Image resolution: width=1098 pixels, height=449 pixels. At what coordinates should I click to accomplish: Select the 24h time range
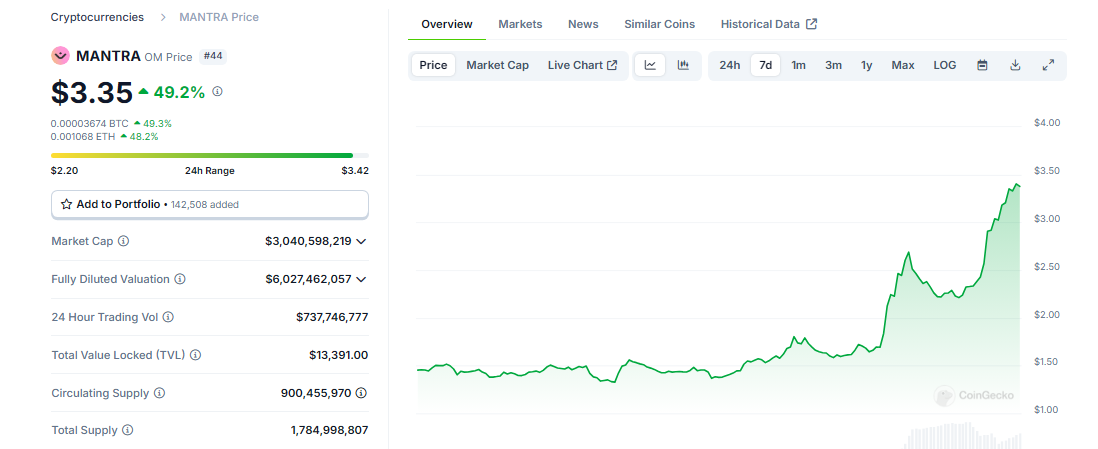730,65
